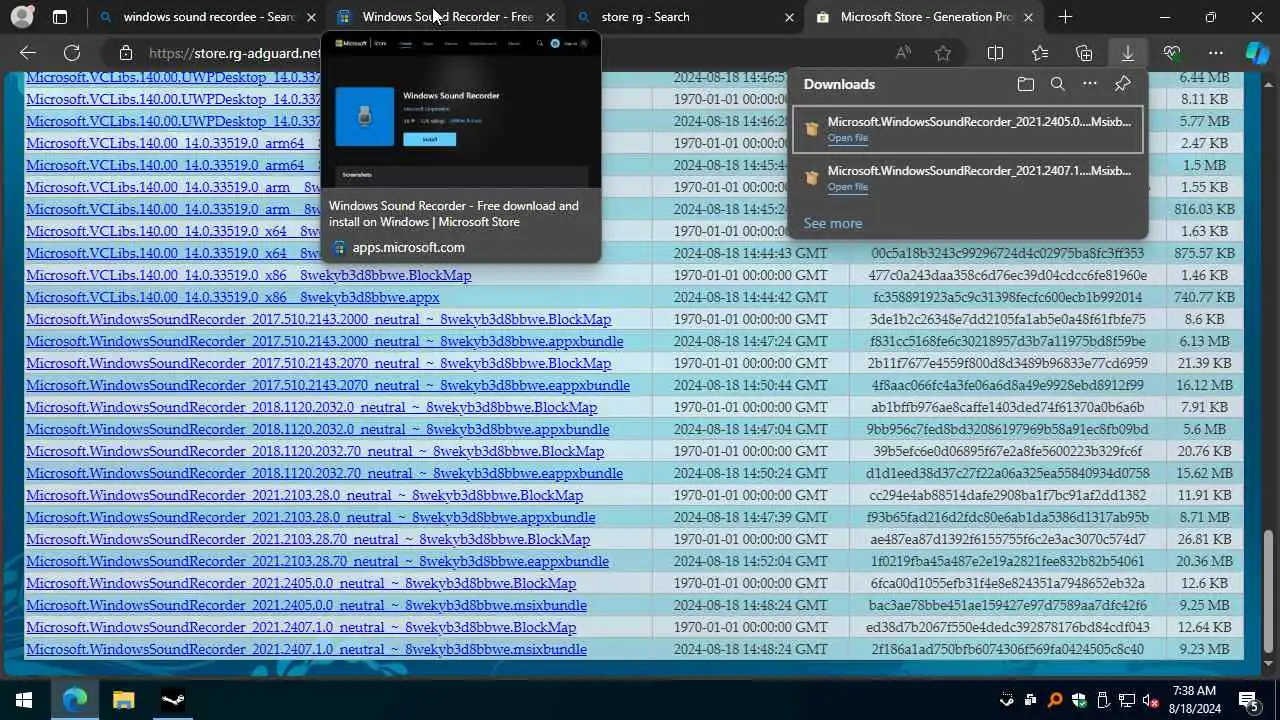Image resolution: width=1280 pixels, height=720 pixels.
Task: Open the Favorites list icon
Action: tap(1040, 53)
